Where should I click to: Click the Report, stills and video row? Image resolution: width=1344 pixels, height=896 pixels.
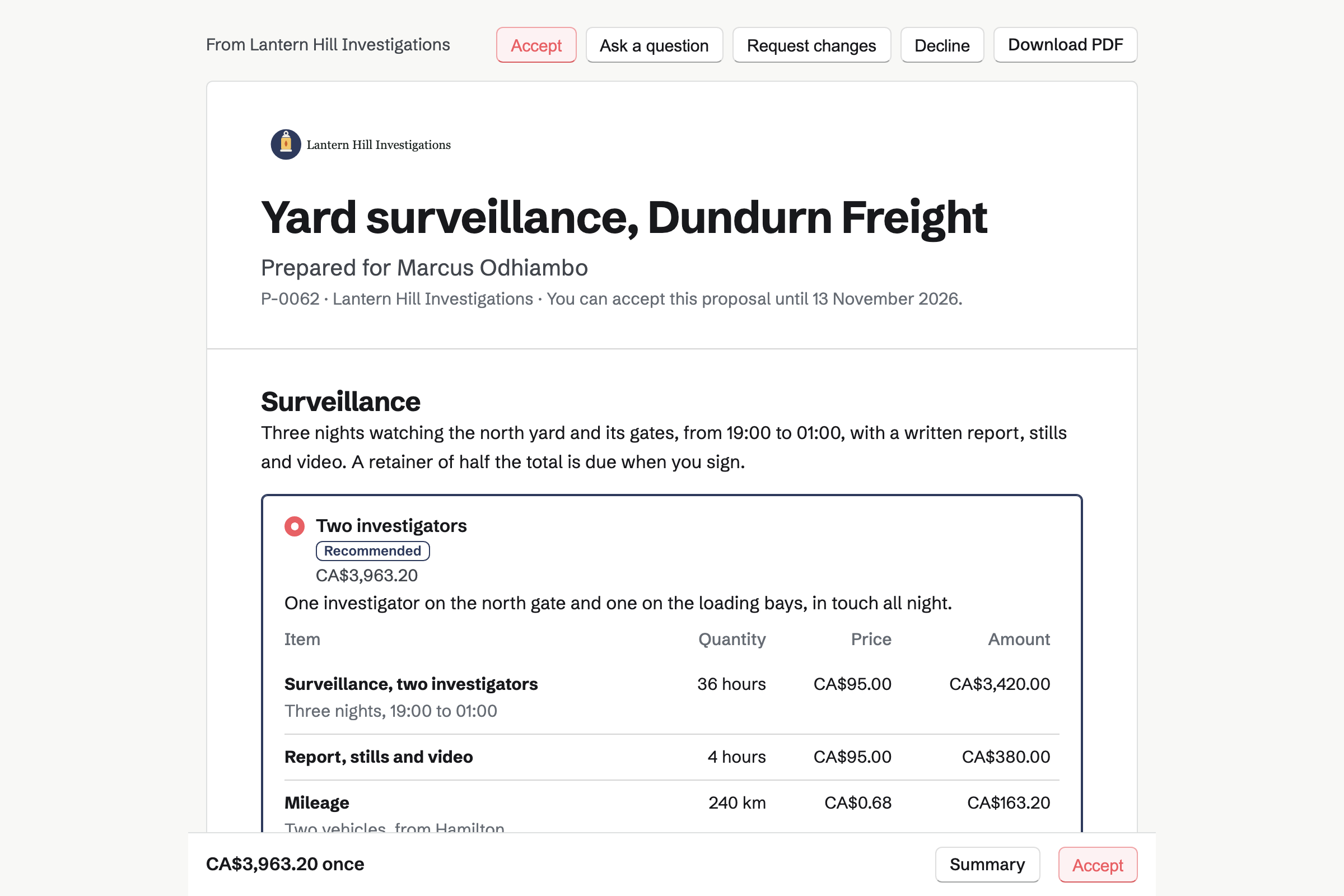pyautogui.click(x=672, y=757)
